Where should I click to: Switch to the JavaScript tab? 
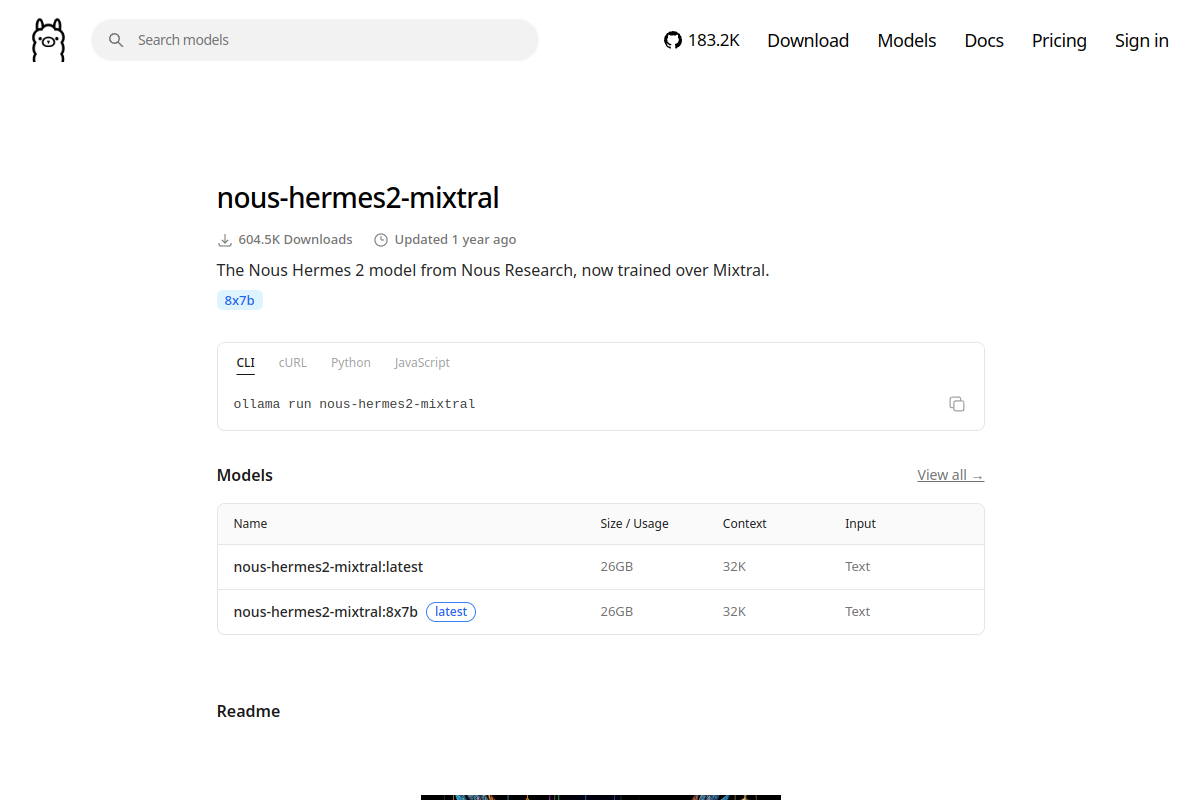click(x=422, y=363)
